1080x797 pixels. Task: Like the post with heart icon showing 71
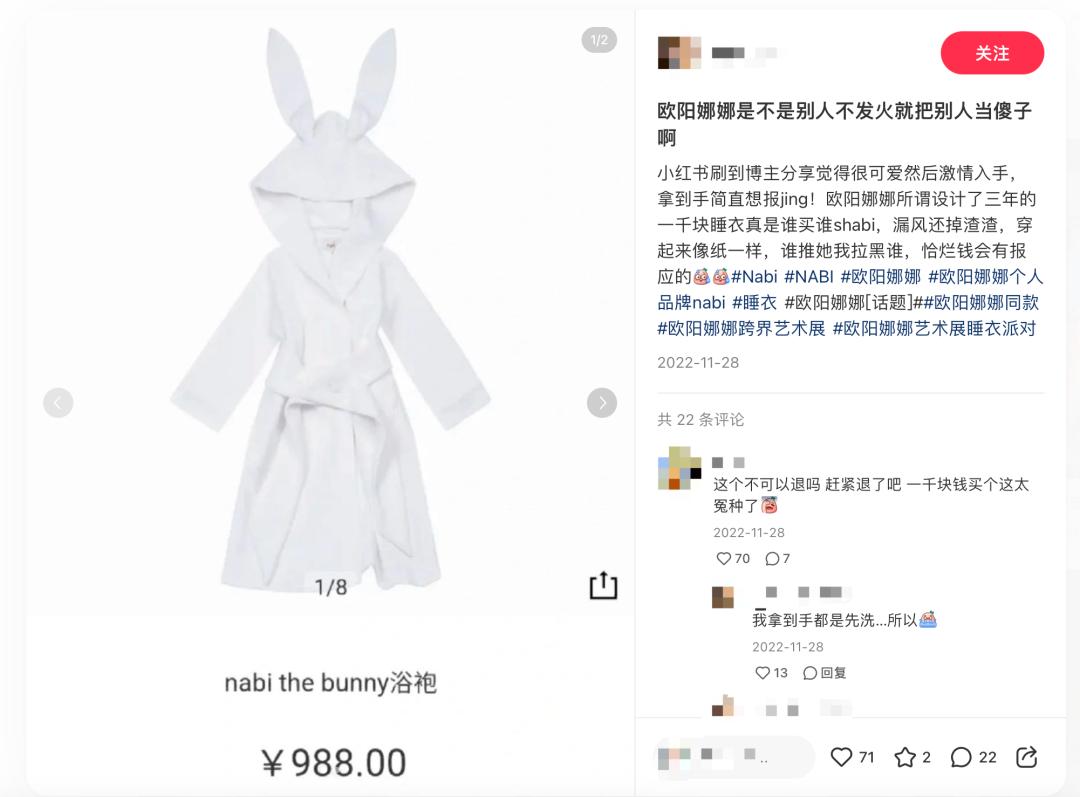coord(842,757)
